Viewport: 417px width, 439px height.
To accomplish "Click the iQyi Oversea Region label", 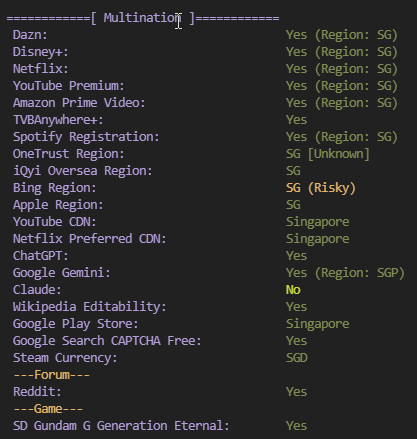I will tap(83, 171).
